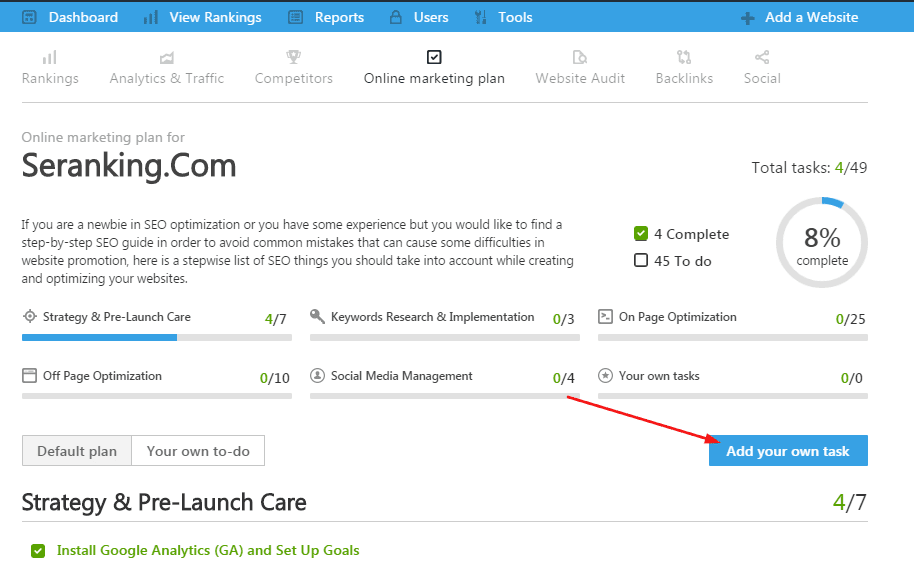This screenshot has height=571, width=914.
Task: Click the Competitors trophy icon
Action: pyautogui.click(x=293, y=57)
